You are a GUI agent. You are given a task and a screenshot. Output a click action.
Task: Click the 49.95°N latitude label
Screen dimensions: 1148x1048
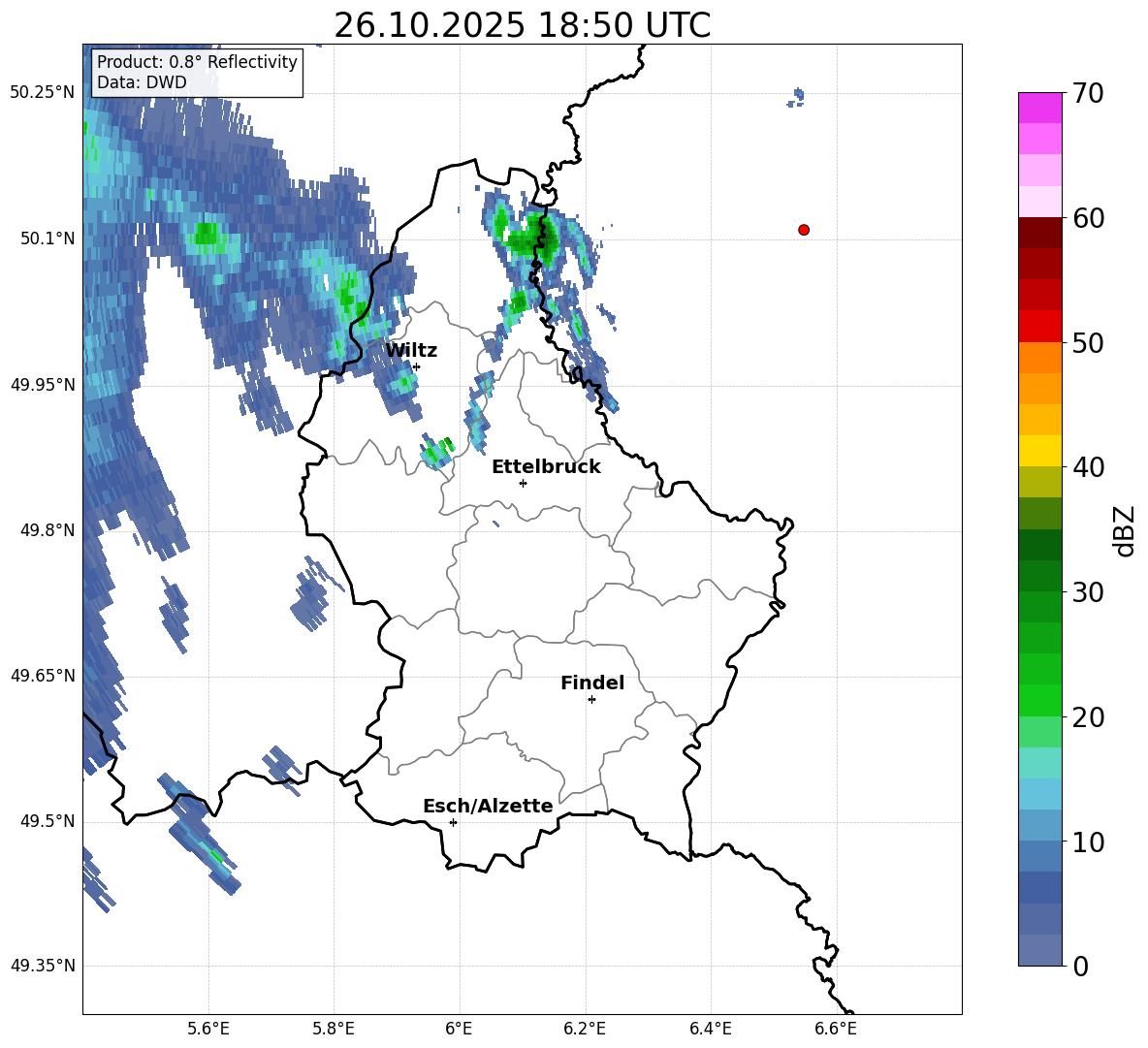point(43,384)
